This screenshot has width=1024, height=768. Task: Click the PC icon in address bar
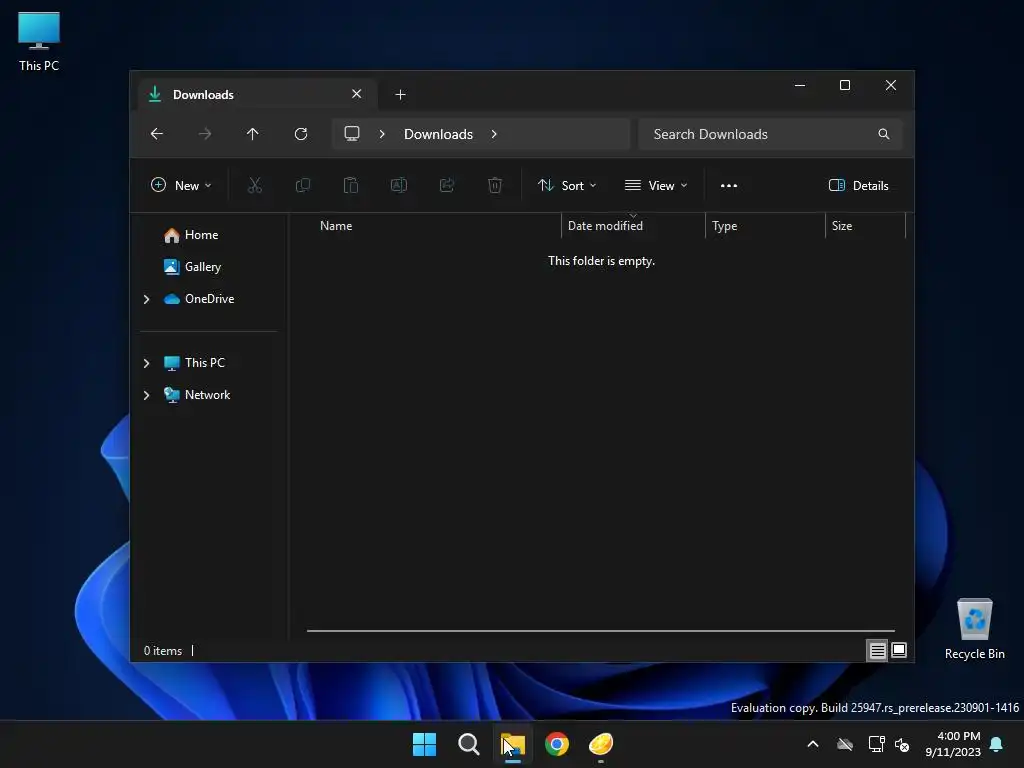[x=352, y=134]
